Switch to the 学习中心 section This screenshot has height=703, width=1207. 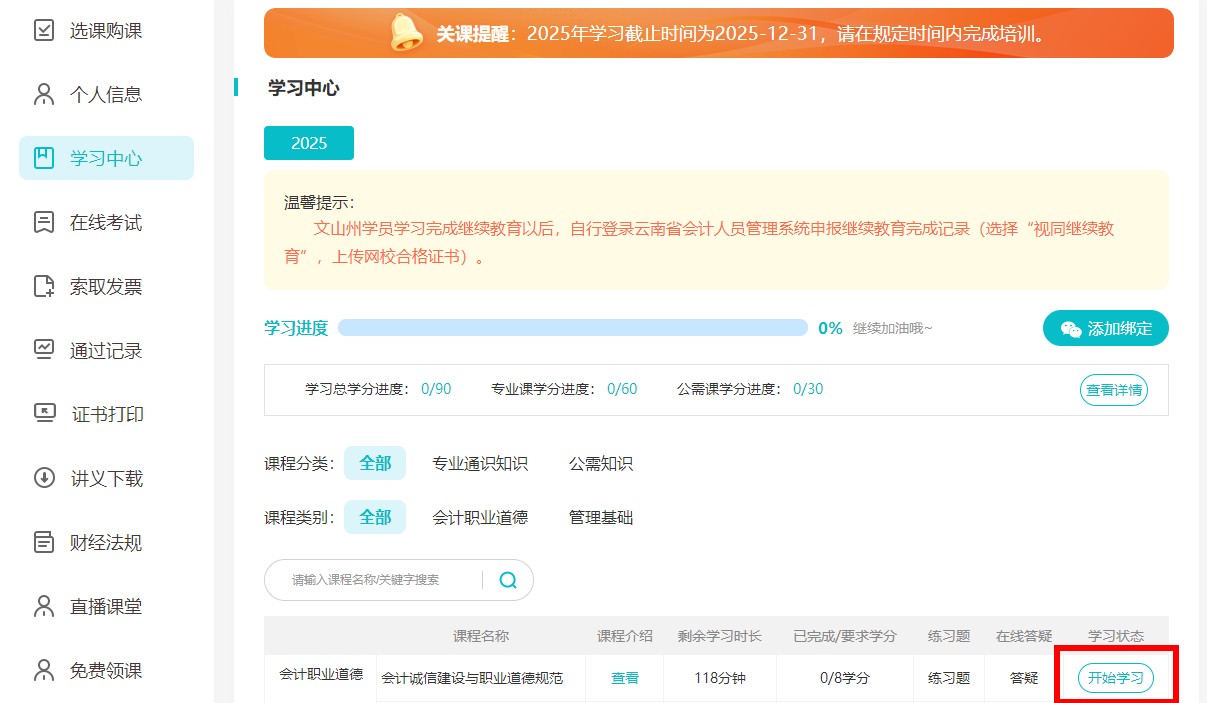click(x=106, y=157)
